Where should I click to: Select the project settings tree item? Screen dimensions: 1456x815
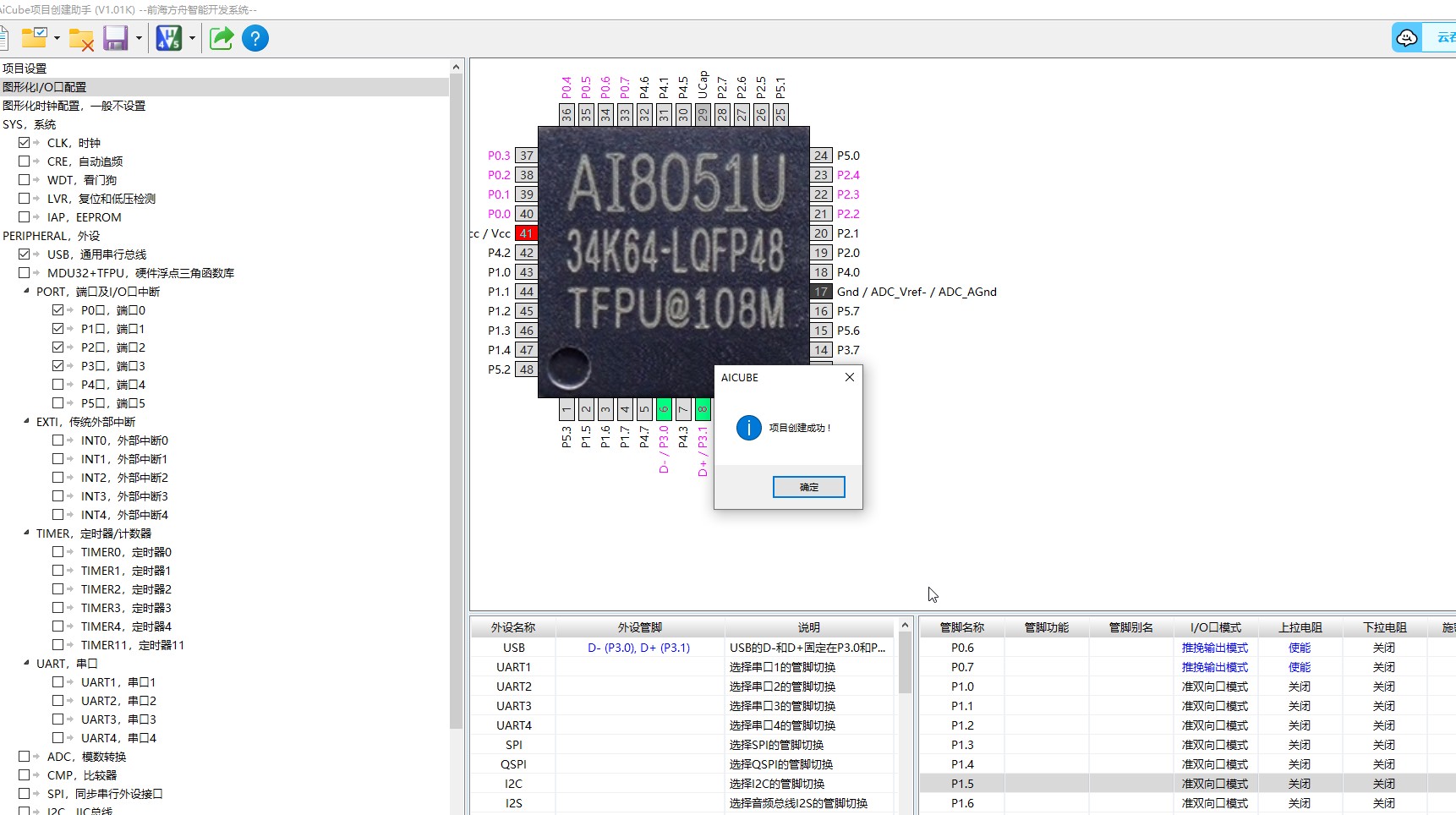(x=25, y=68)
